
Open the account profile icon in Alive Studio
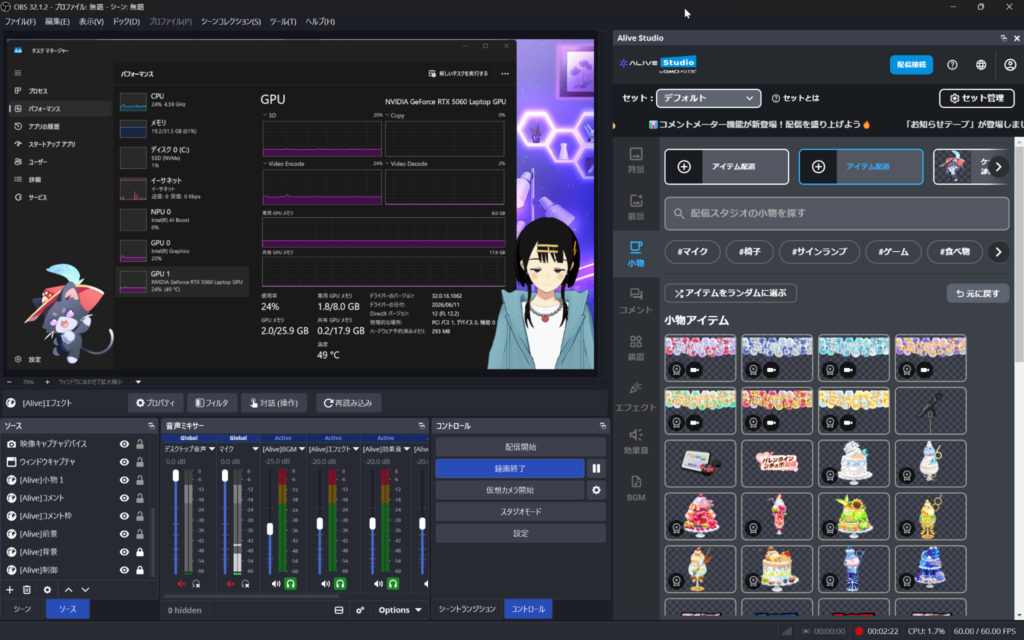[x=1010, y=65]
